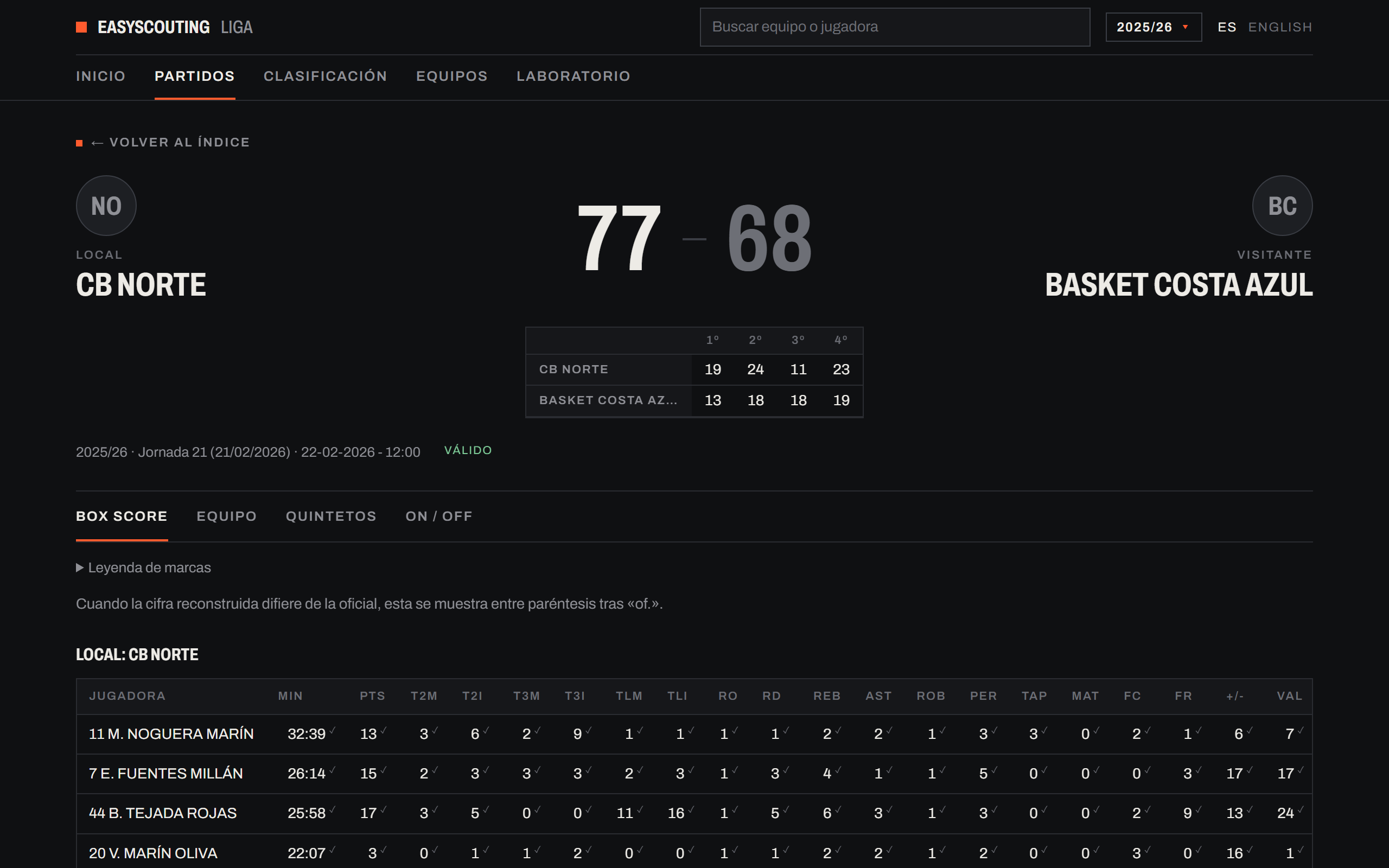This screenshot has width=1389, height=868.
Task: Click the TAP column header
Action: 1034,696
